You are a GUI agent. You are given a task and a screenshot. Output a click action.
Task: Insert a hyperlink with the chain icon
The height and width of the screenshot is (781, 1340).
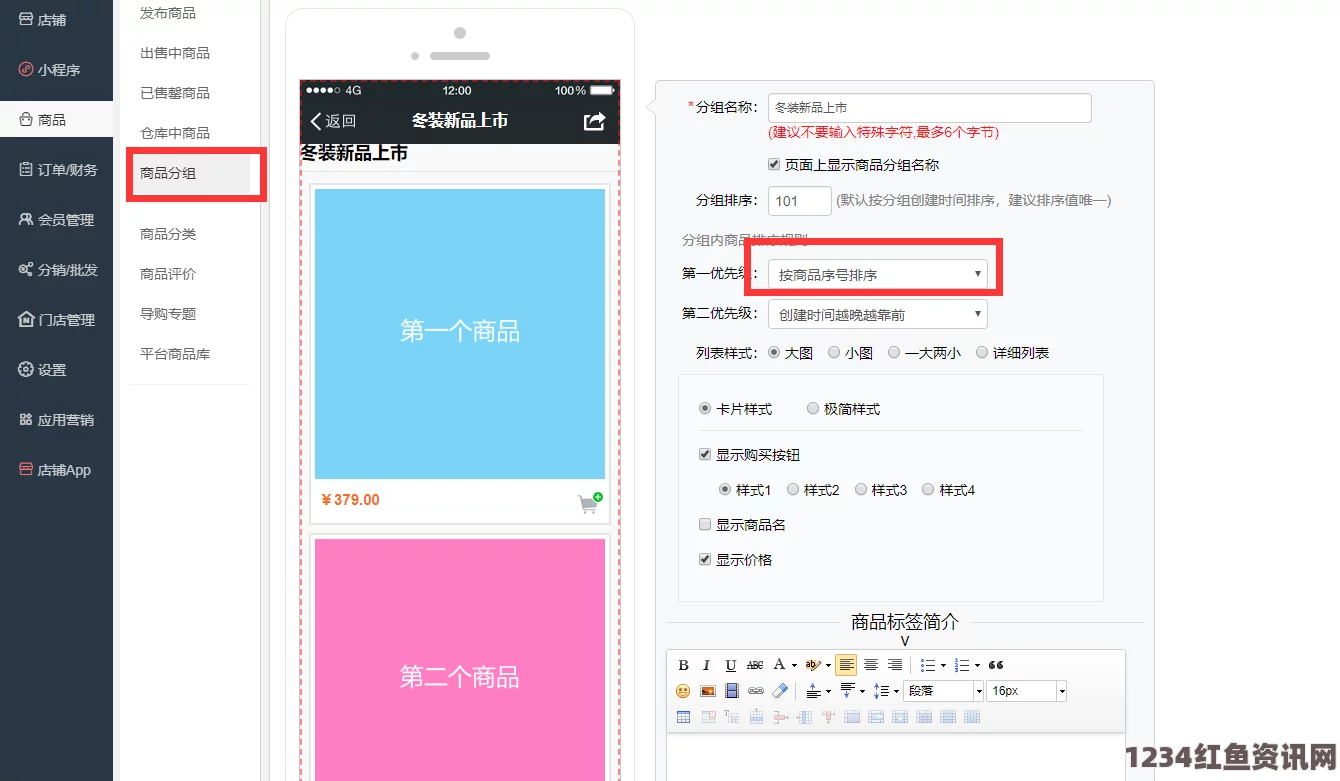coord(756,691)
